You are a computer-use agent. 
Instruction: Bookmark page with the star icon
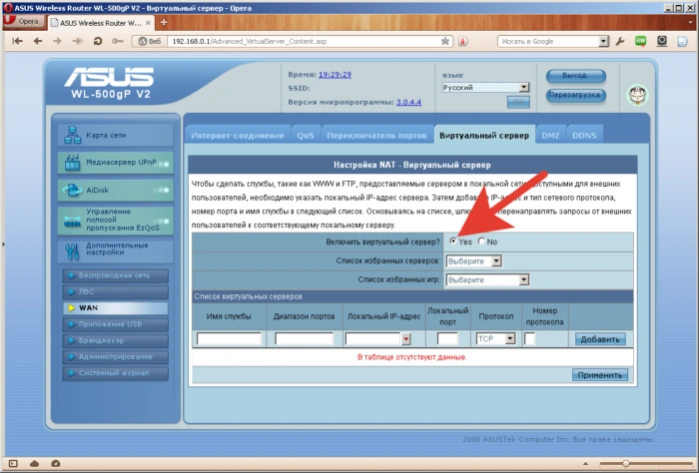pos(445,41)
